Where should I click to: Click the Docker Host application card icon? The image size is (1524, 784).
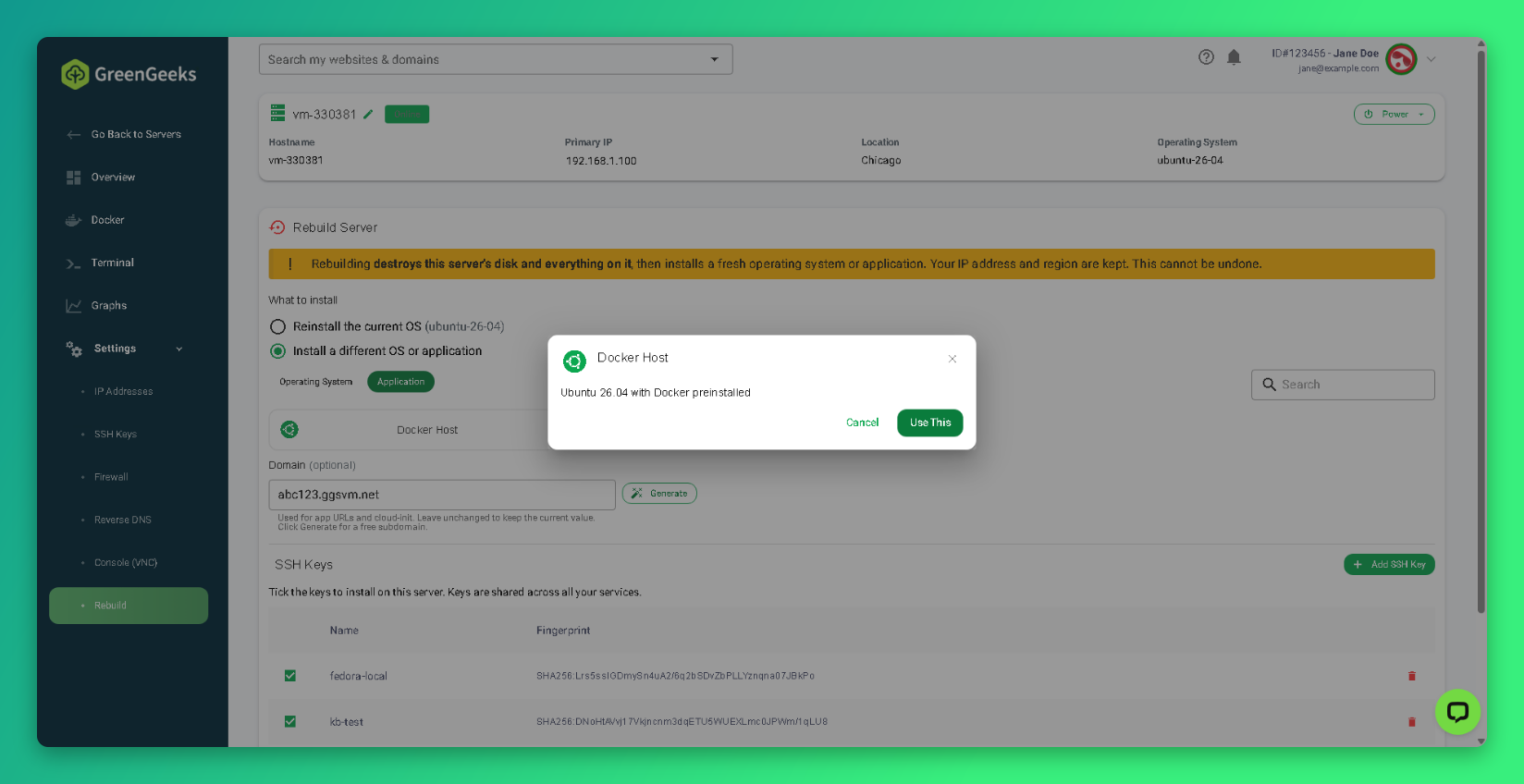click(289, 430)
